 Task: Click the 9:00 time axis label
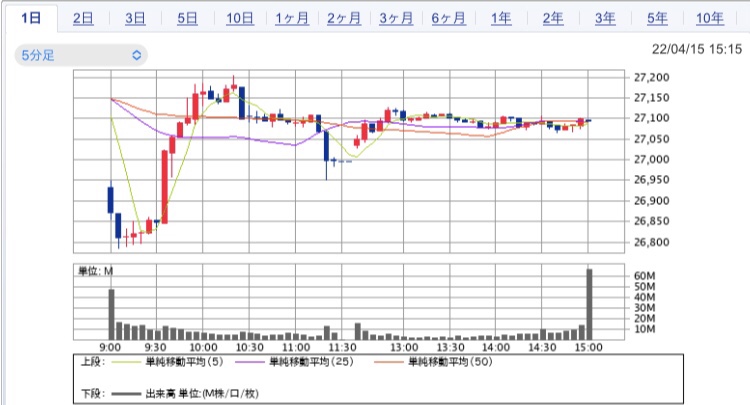(110, 347)
